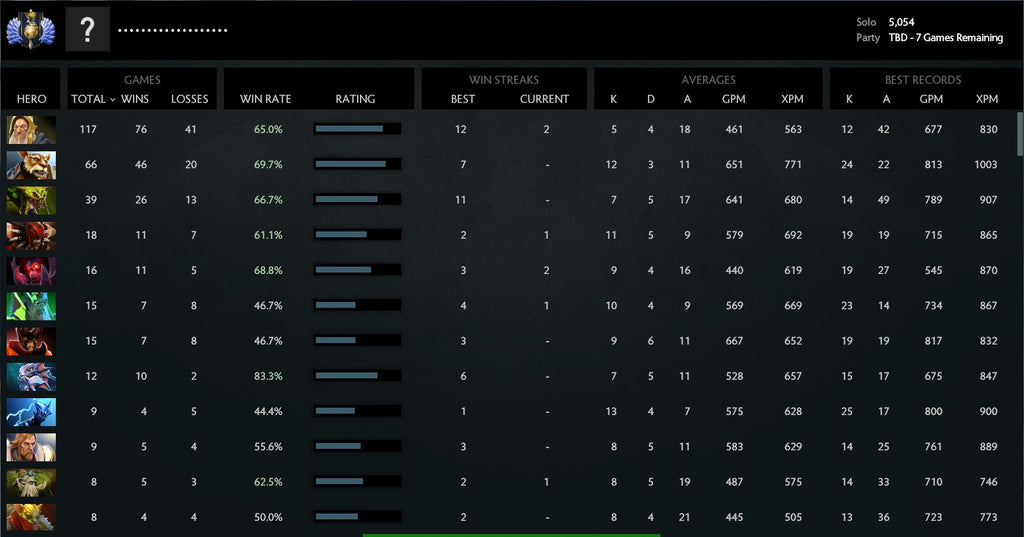Viewport: 1024px width, 537px height.
Task: Click hero portrait with 83.3% win rate
Action: [x=31, y=376]
